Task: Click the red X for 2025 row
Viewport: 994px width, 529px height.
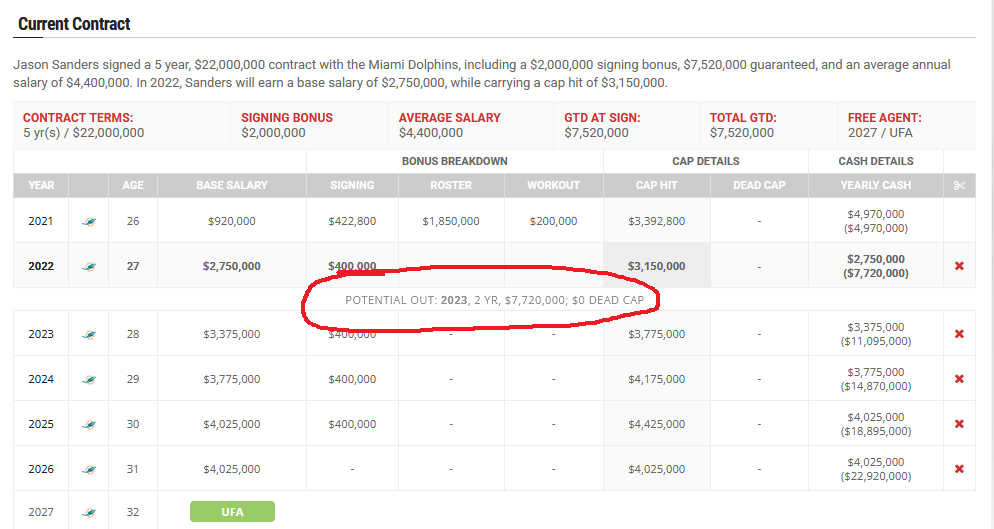Action: [x=959, y=424]
